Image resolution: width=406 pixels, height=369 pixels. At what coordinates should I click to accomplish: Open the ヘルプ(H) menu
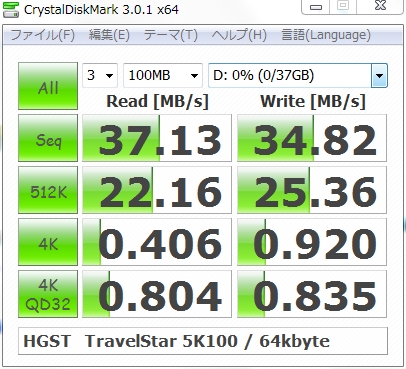coord(239,35)
